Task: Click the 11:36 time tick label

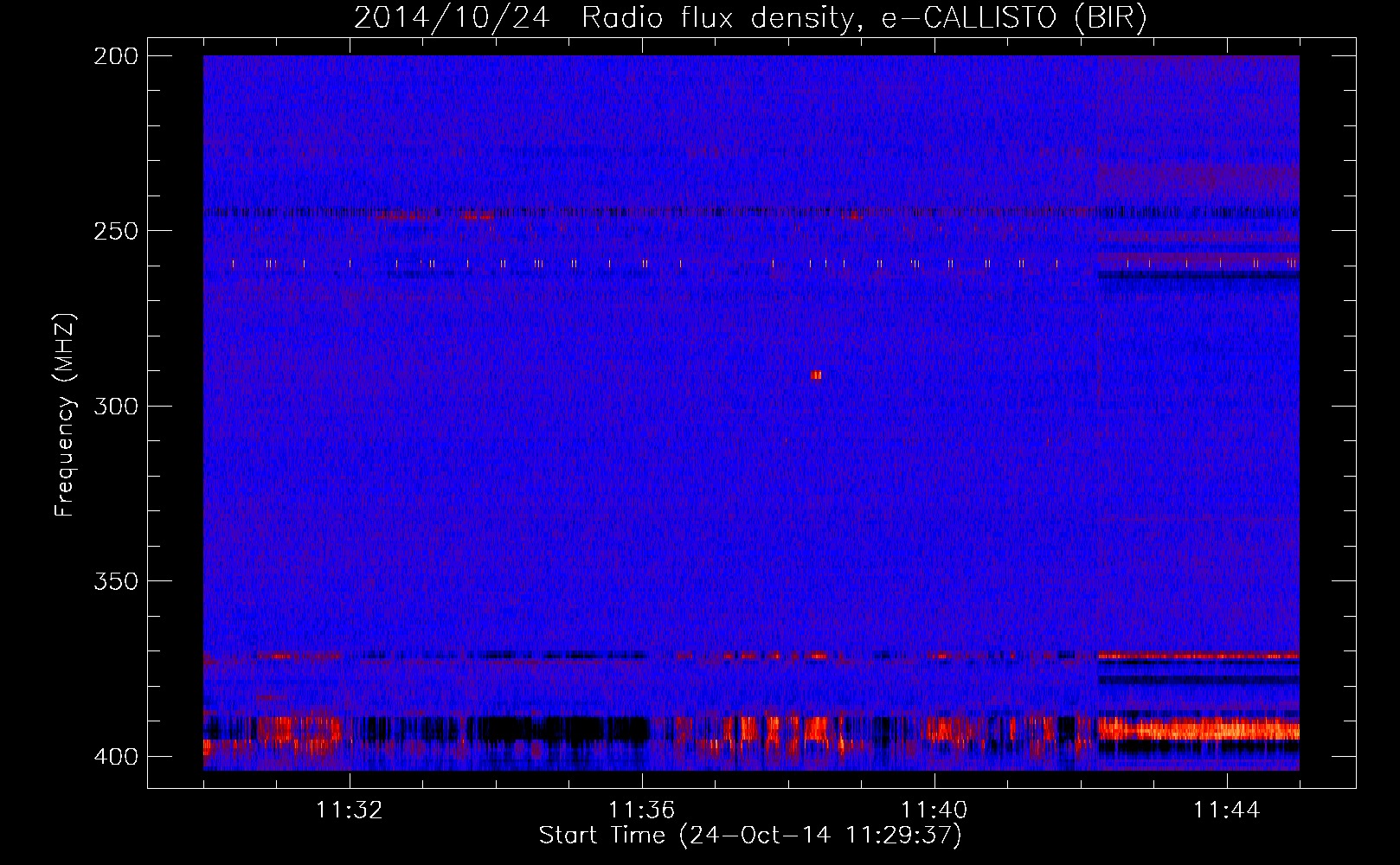Action: pyautogui.click(x=642, y=811)
